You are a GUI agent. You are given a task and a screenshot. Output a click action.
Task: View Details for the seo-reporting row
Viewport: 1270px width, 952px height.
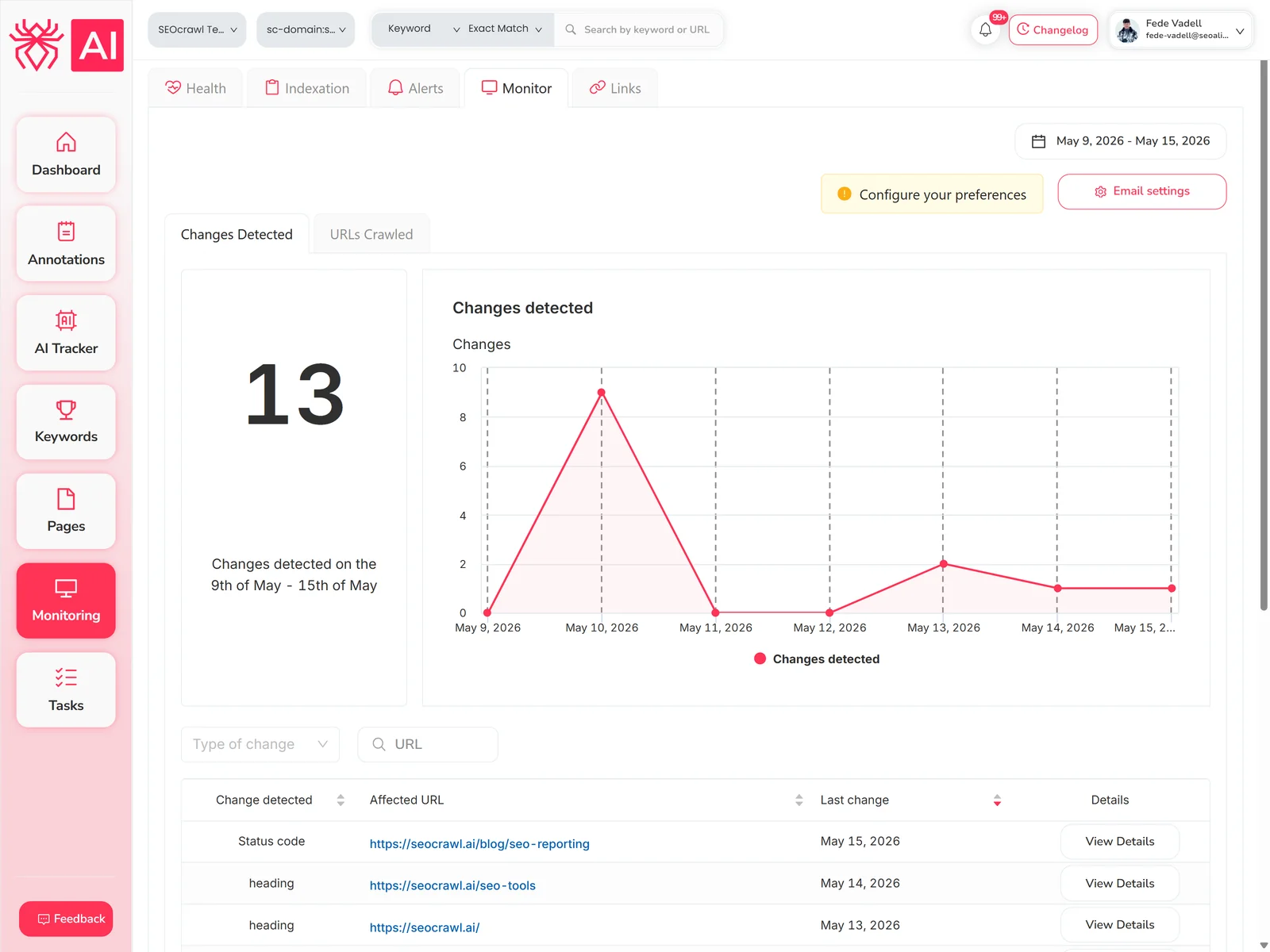click(1120, 841)
